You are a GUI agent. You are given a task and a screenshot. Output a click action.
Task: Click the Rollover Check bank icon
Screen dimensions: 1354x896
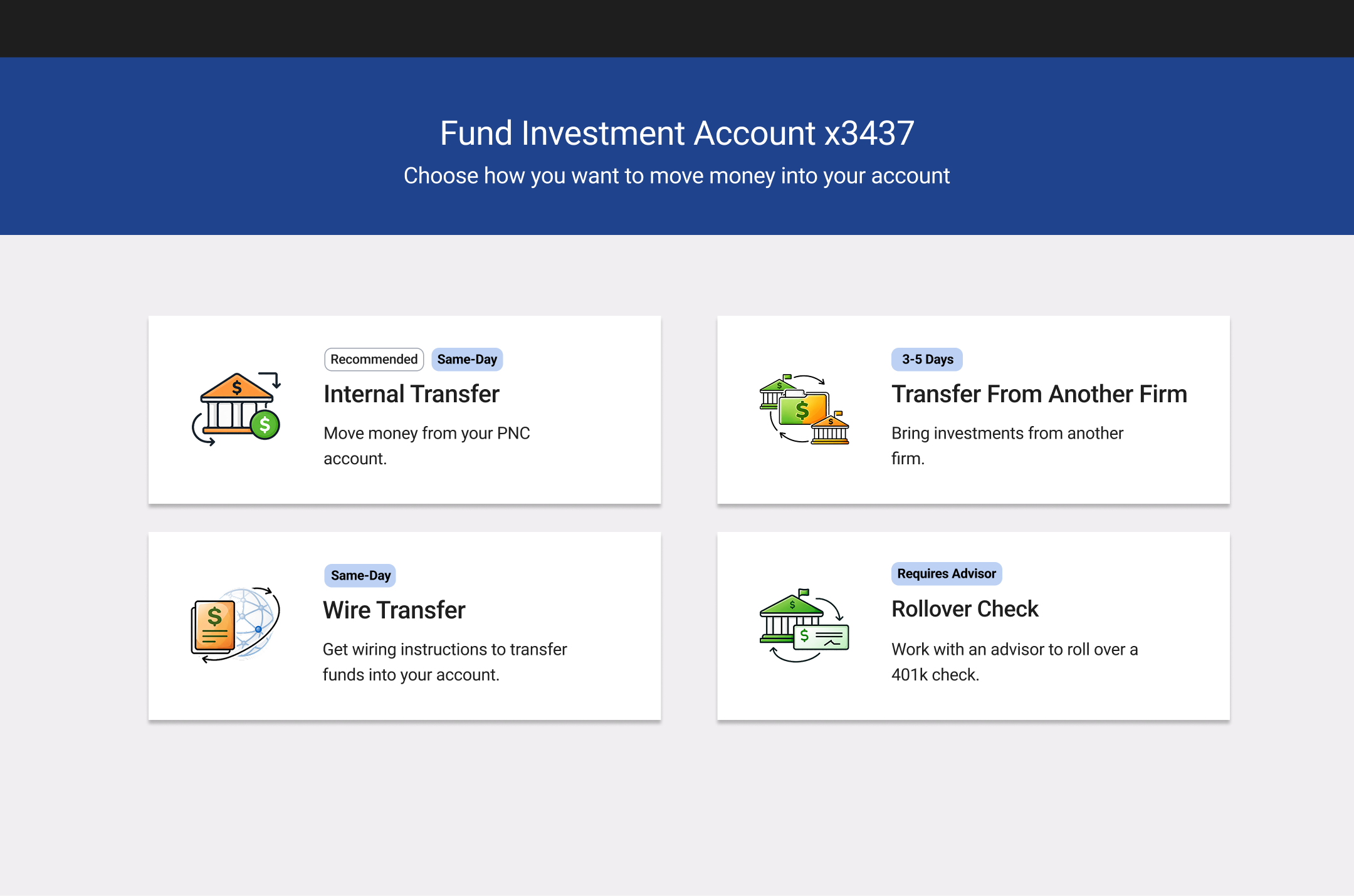(x=804, y=625)
